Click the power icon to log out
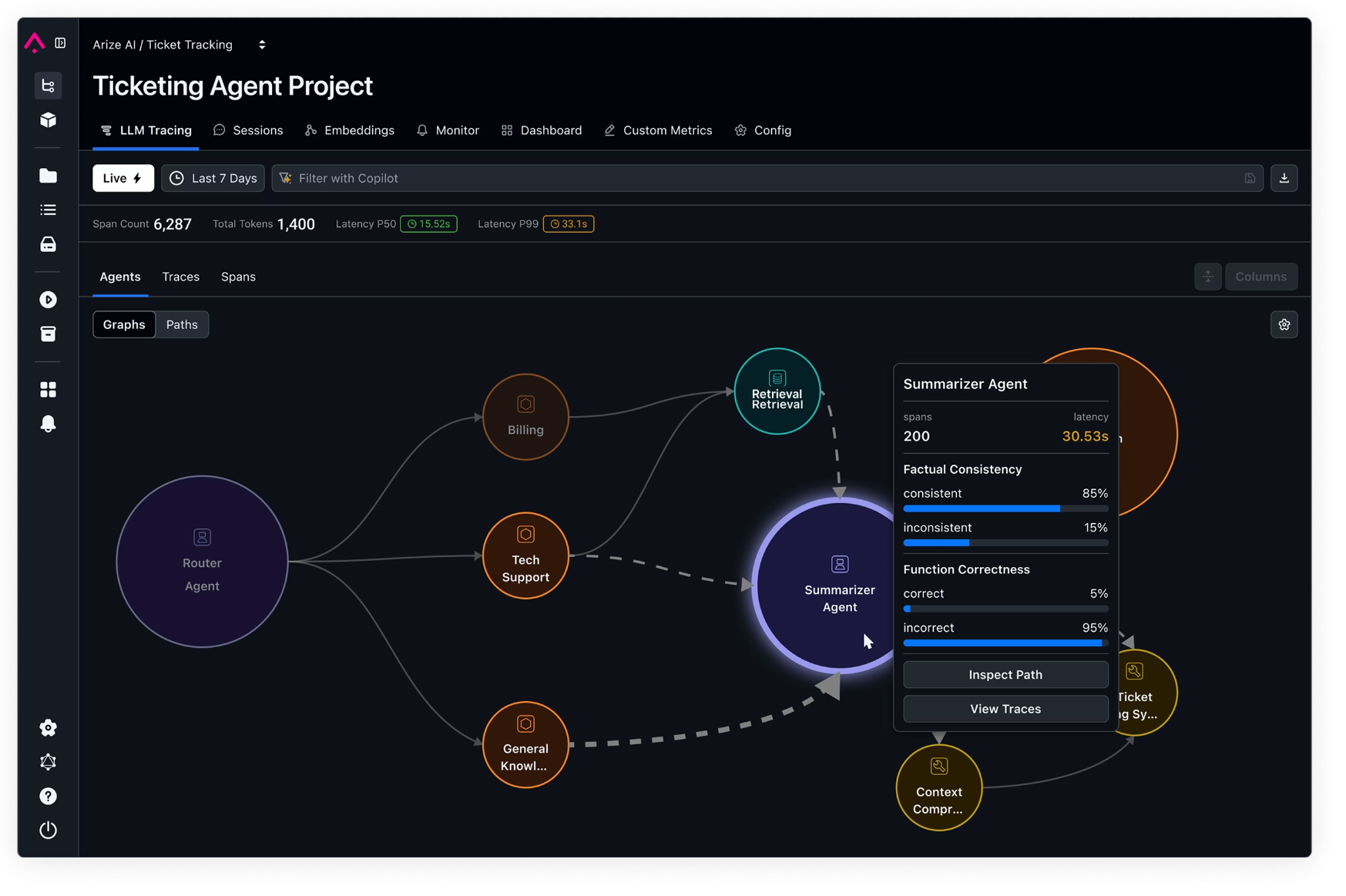1346x896 pixels. (x=48, y=830)
